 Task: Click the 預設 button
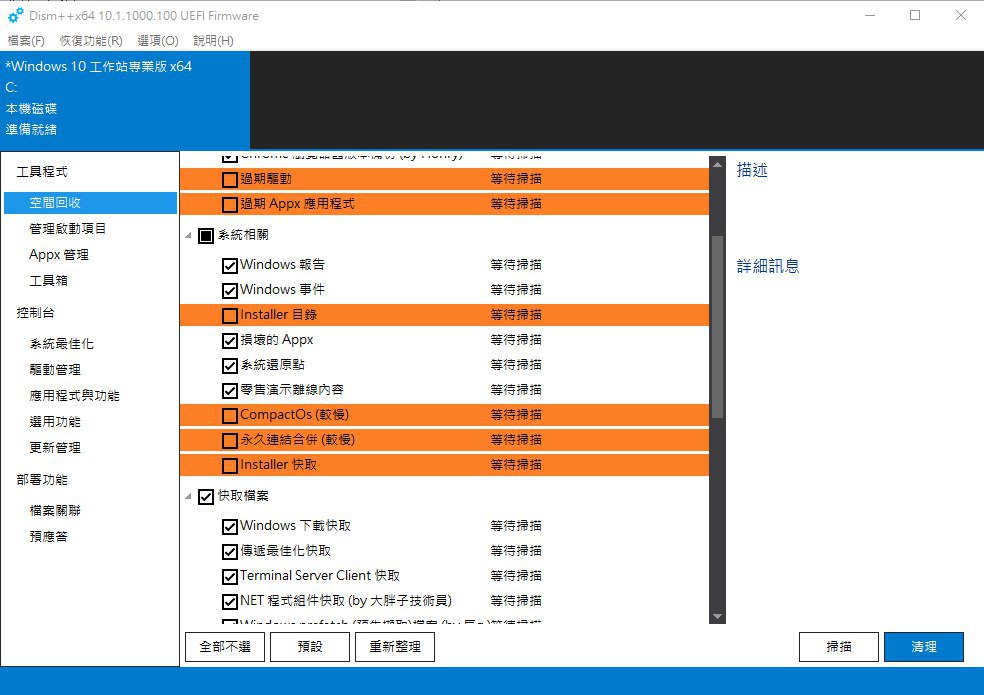[310, 647]
